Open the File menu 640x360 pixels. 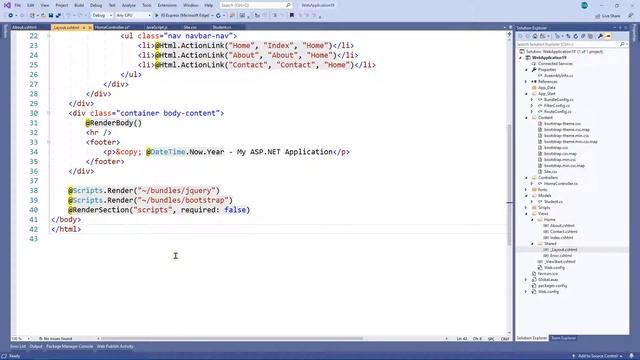tap(18, 5)
